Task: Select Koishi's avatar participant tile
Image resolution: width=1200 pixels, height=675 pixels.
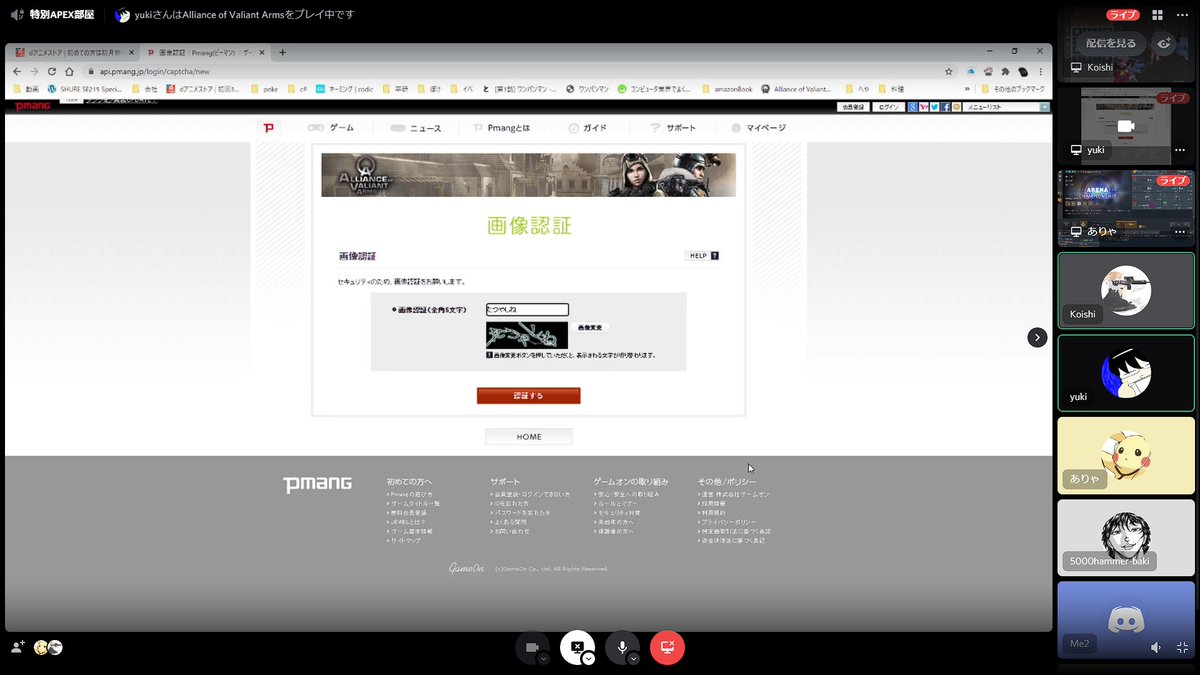Action: tap(1126, 290)
